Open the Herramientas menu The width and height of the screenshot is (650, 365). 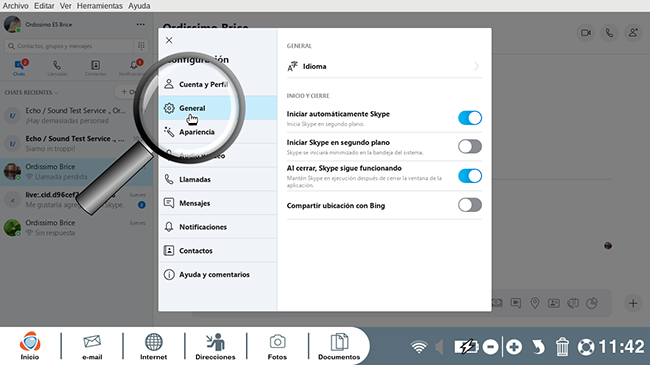tap(99, 6)
